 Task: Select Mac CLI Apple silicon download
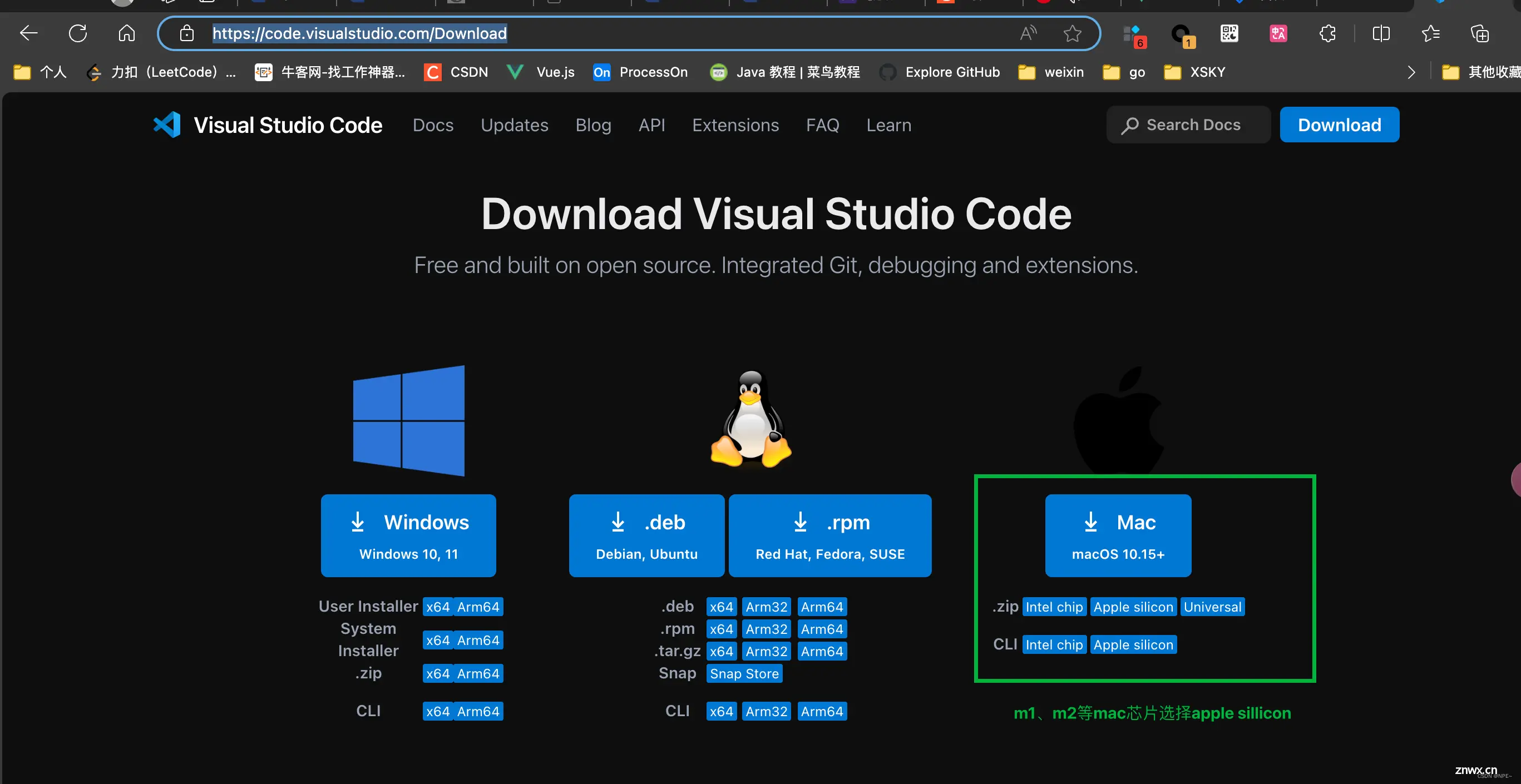point(1133,645)
